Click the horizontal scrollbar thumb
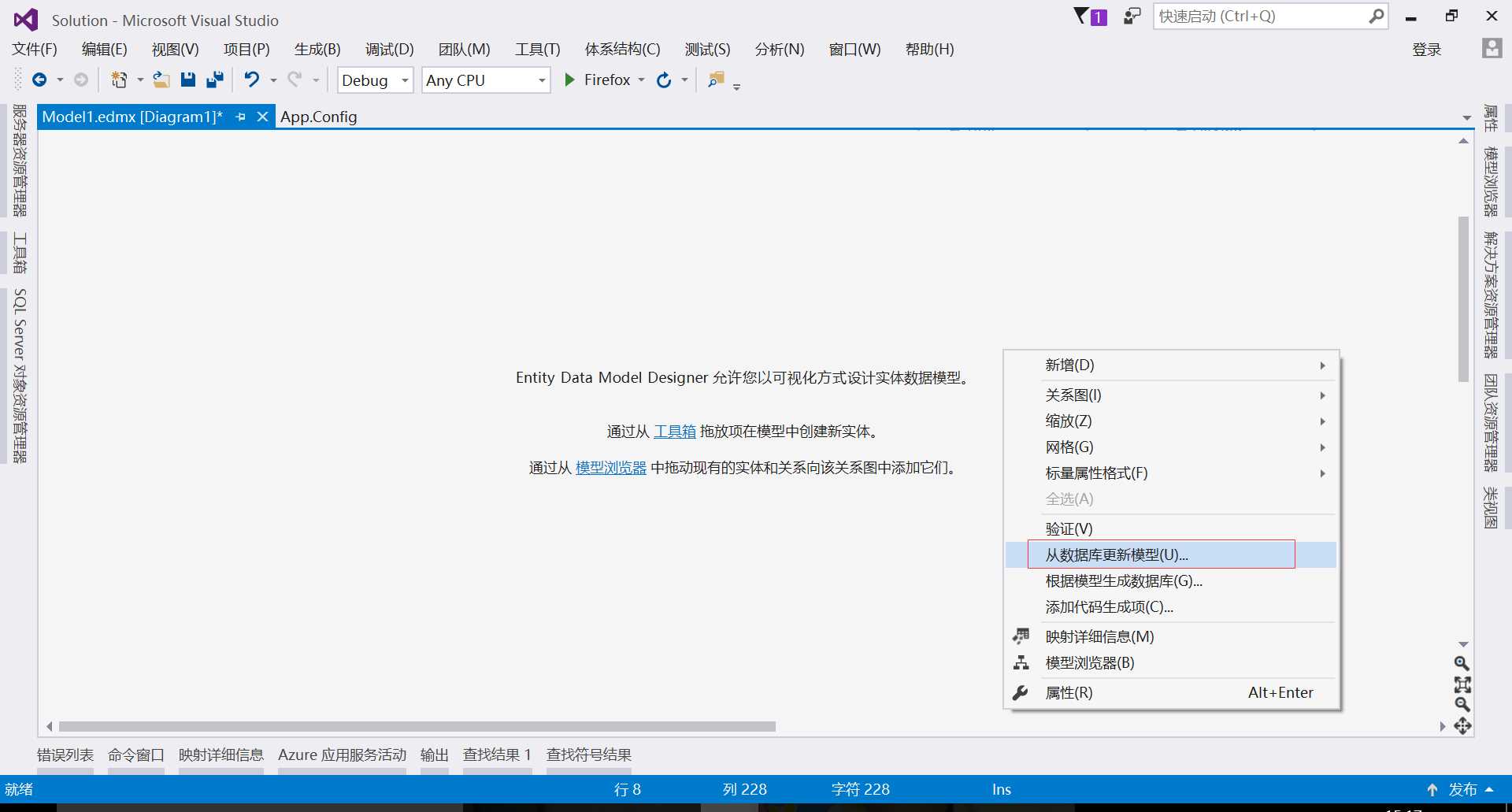Image resolution: width=1512 pixels, height=812 pixels. pyautogui.click(x=417, y=727)
